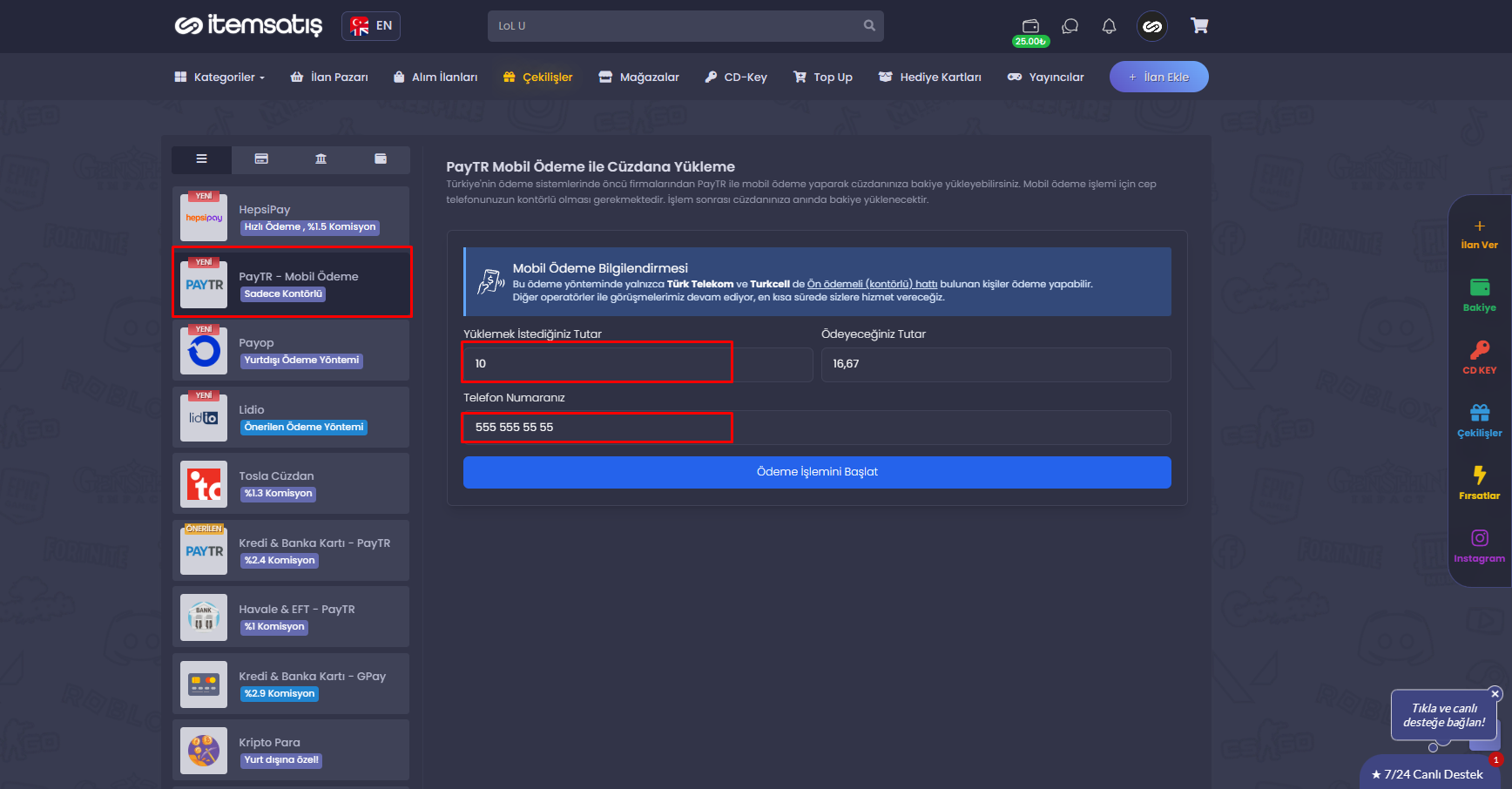Click the hepsipay logo thumbnail
Image resolution: width=1512 pixels, height=789 pixels.
204,218
